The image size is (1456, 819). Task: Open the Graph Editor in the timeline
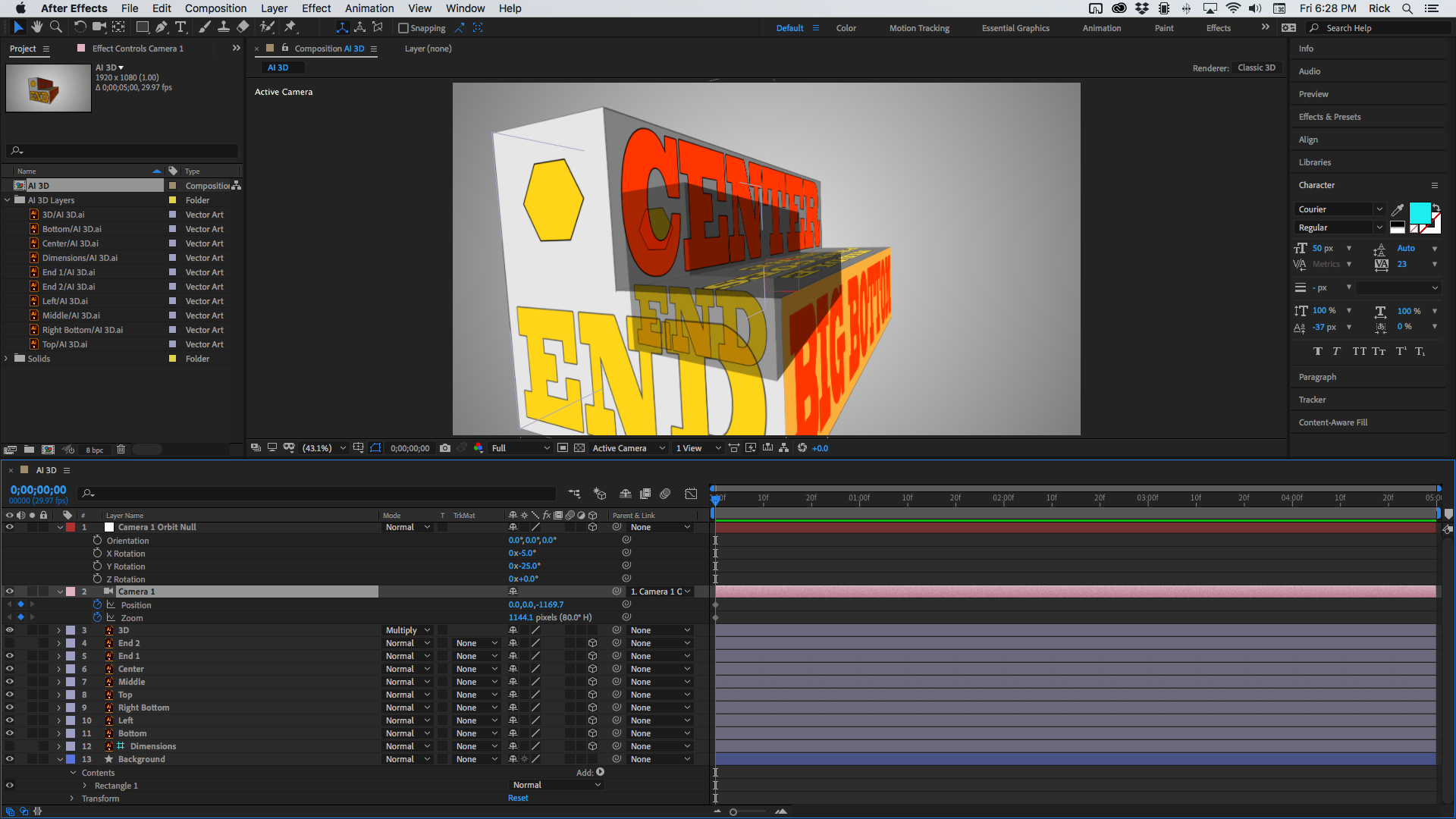coord(691,493)
